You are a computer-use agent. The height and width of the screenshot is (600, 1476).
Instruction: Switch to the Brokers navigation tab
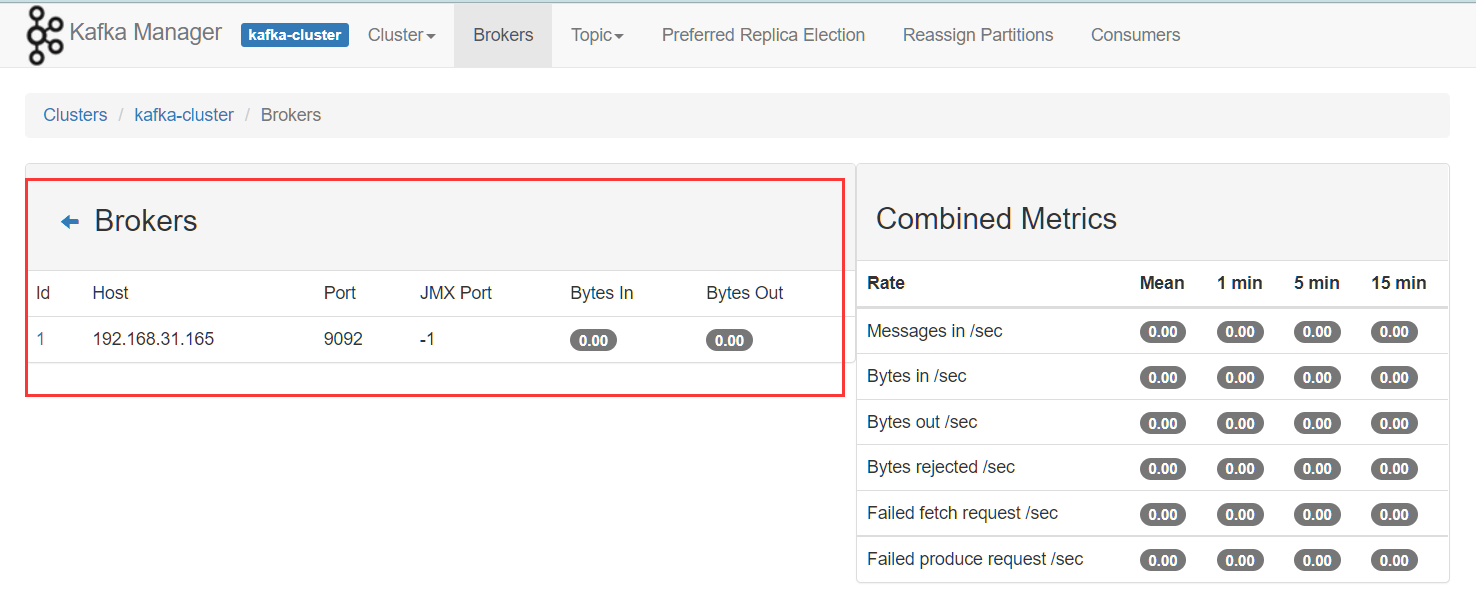[x=503, y=34]
